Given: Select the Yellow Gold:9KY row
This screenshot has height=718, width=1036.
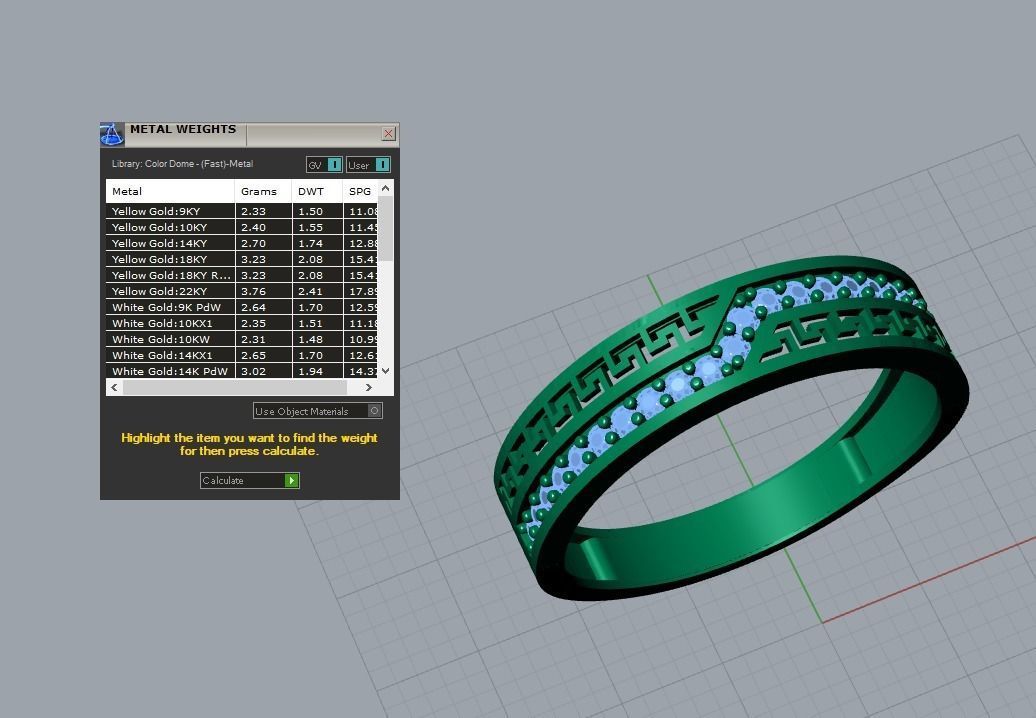Looking at the screenshot, I should [242, 211].
